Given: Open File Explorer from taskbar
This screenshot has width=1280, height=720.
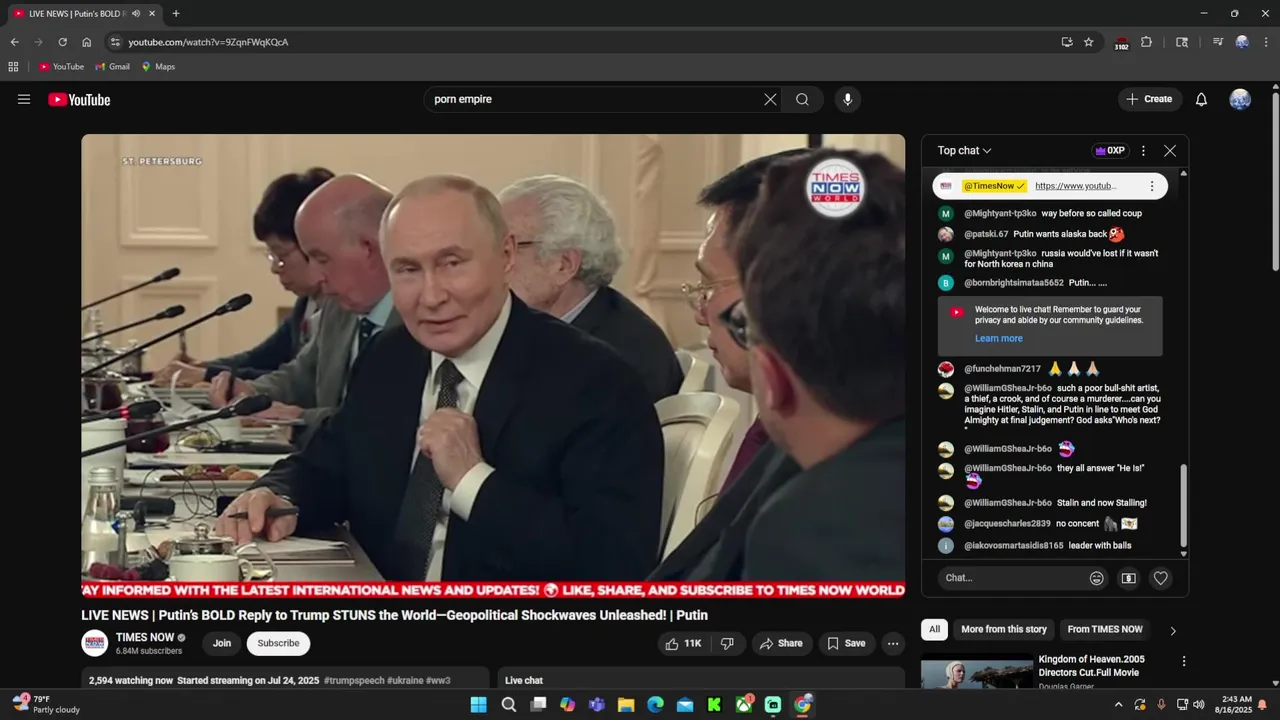Looking at the screenshot, I should 626,705.
